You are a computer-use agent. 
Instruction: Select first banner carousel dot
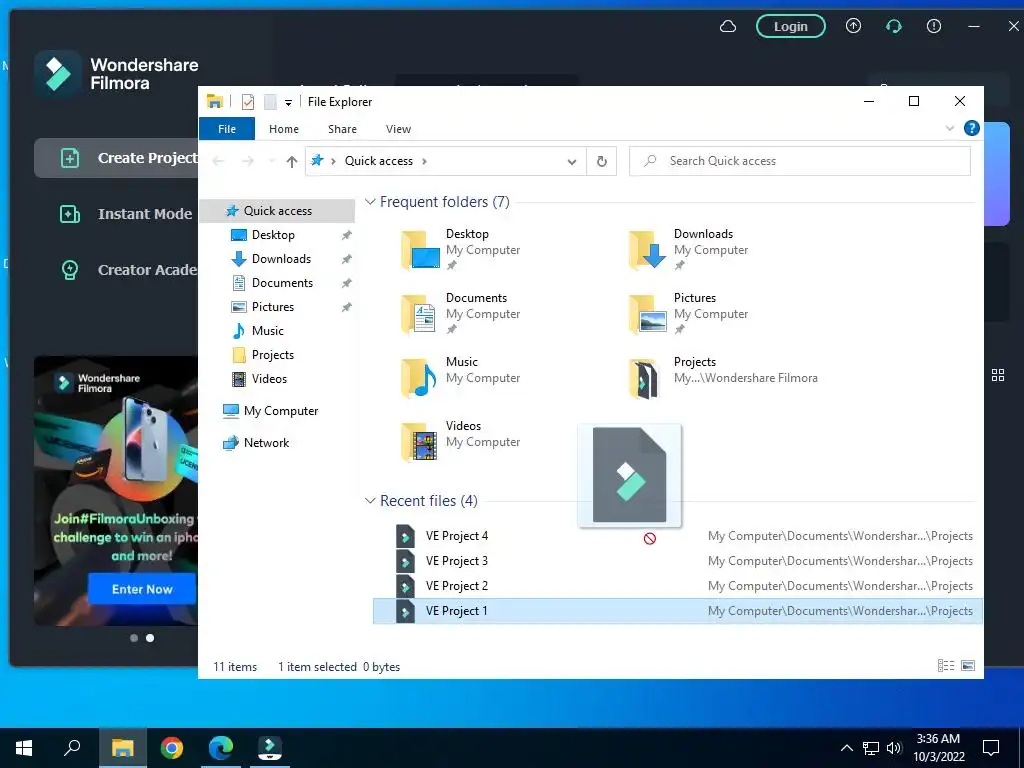point(134,638)
